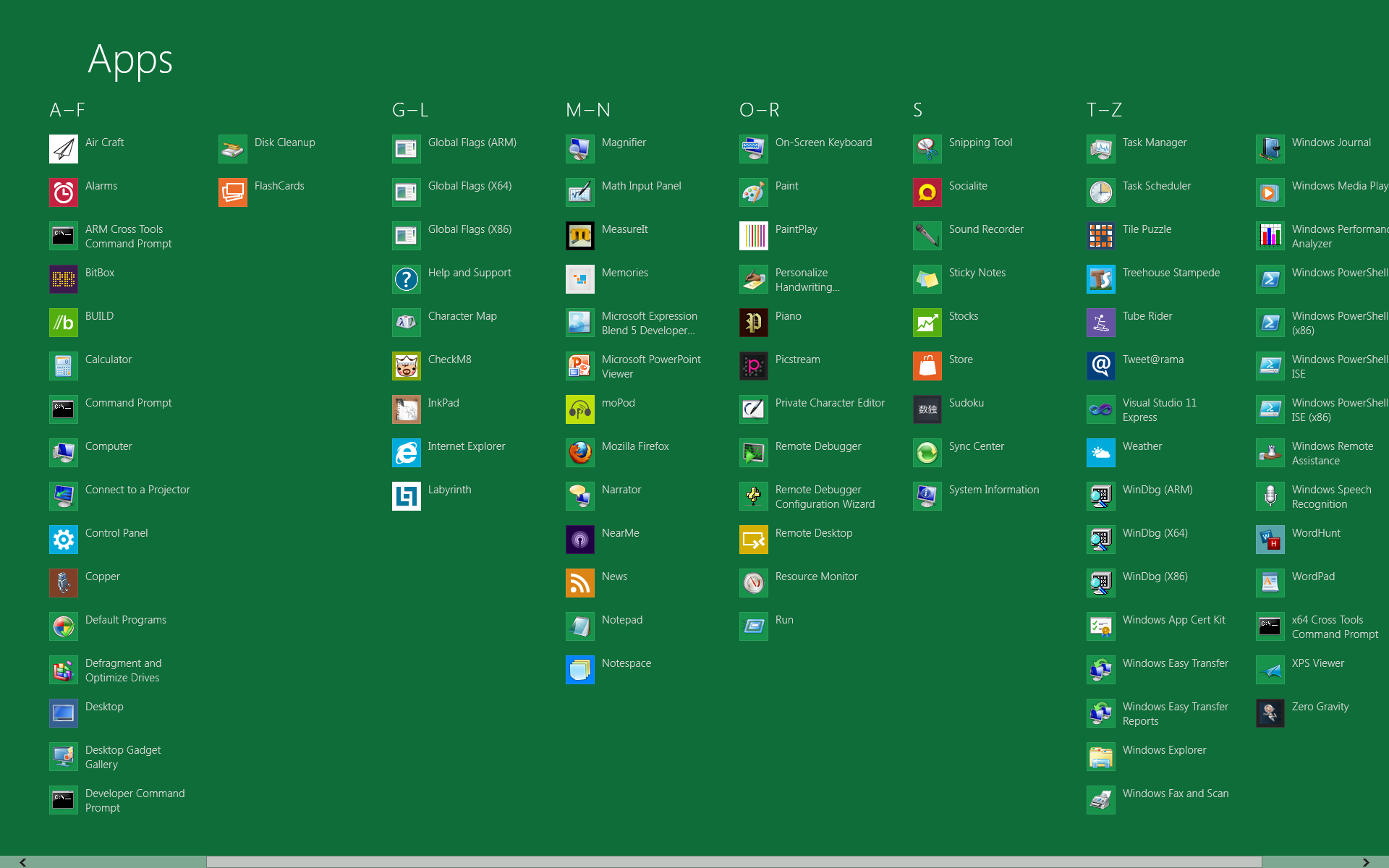The height and width of the screenshot is (868, 1389).
Task: Open the Calculator app
Action: (62, 359)
